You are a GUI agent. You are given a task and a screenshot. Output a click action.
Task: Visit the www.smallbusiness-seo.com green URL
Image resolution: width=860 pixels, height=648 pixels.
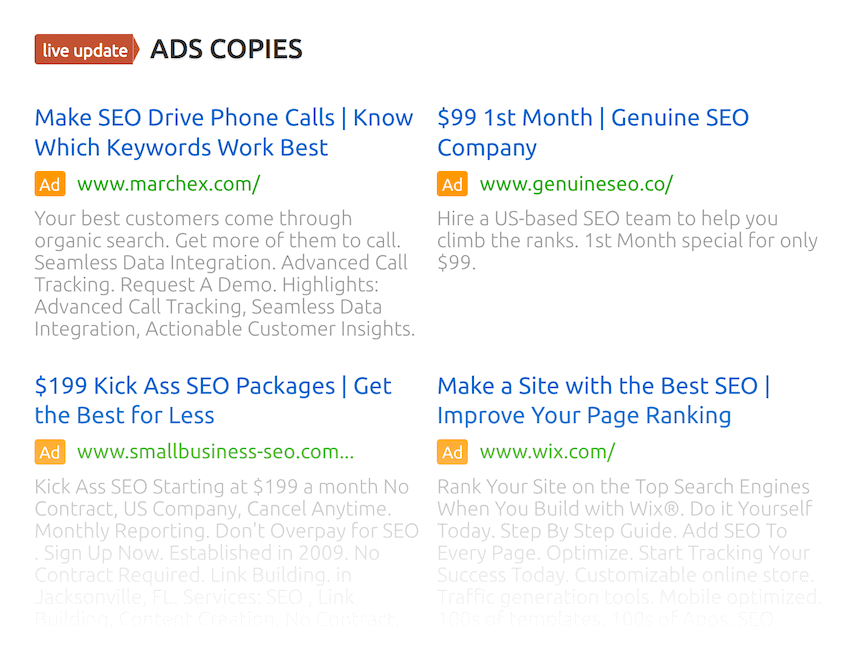coord(216,452)
